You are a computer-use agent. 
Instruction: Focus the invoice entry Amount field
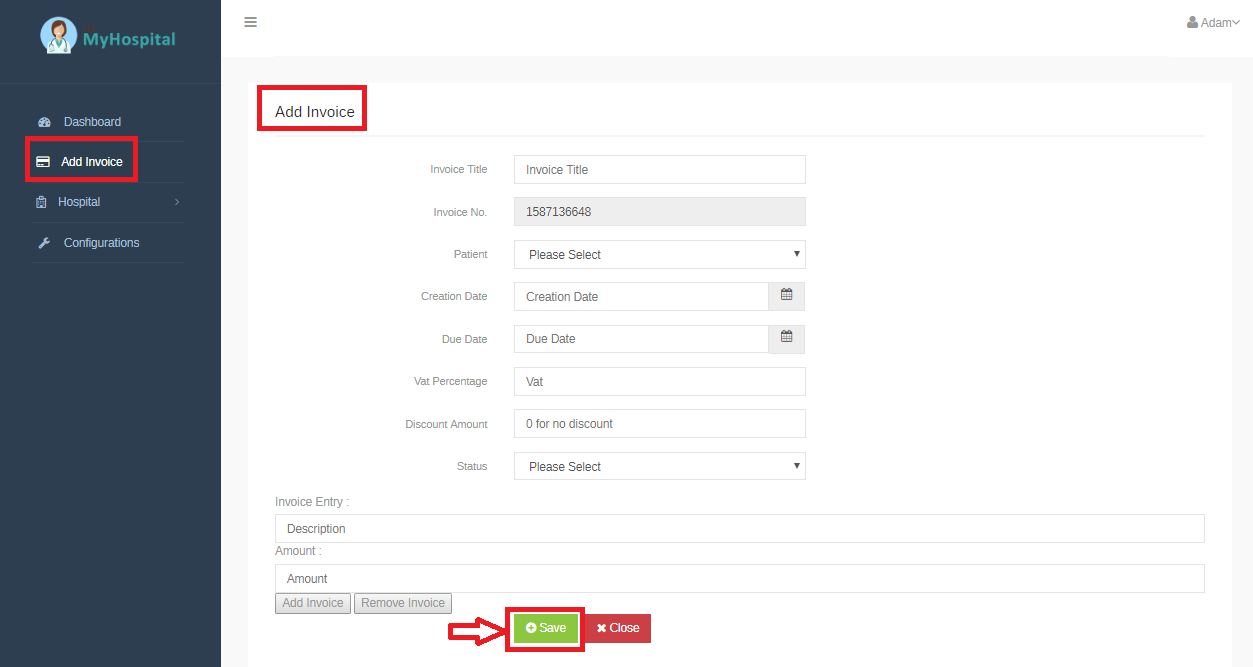pyautogui.click(x=740, y=578)
